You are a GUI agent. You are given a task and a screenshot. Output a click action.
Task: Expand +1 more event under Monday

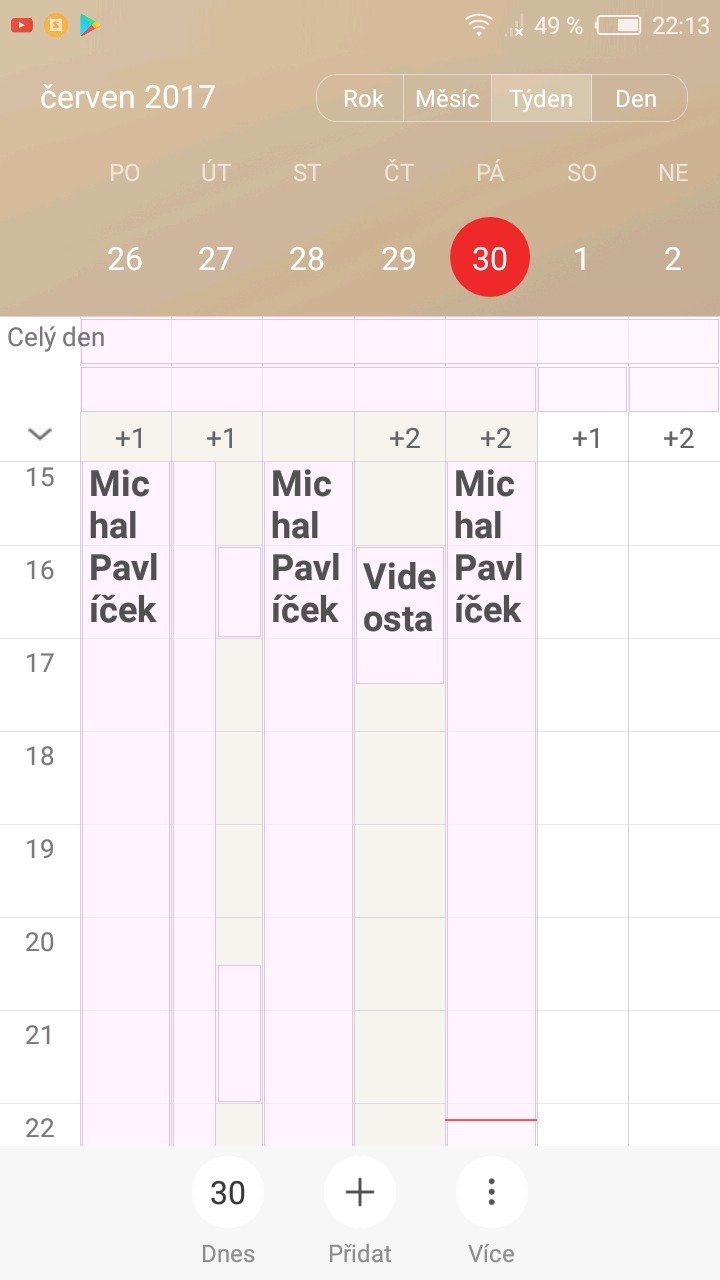pos(129,438)
